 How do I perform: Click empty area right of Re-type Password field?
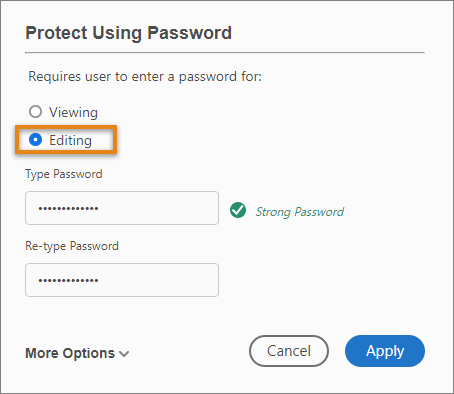(322, 280)
